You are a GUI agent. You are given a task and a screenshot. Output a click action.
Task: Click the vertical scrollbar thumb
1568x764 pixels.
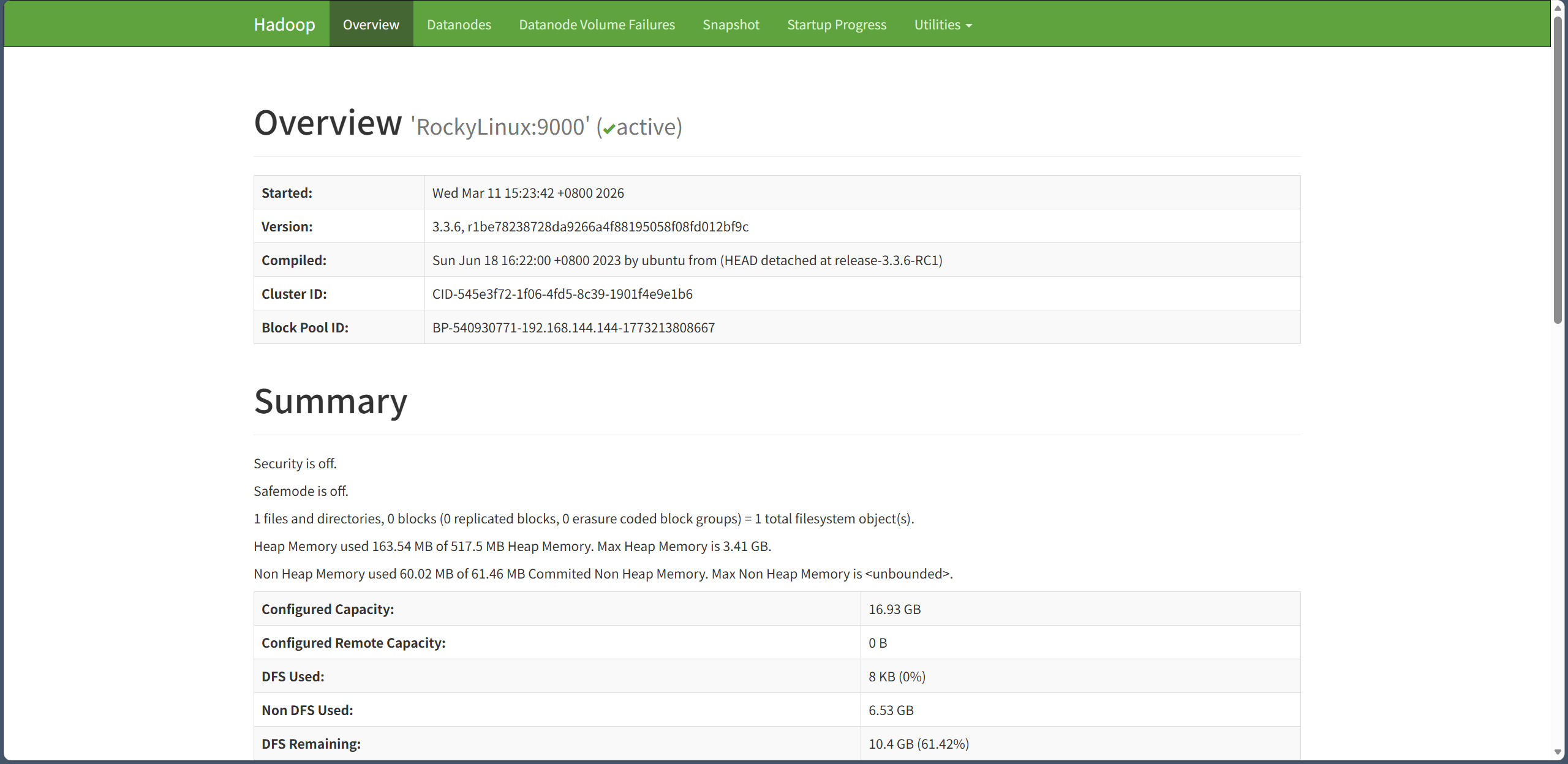tap(1558, 170)
